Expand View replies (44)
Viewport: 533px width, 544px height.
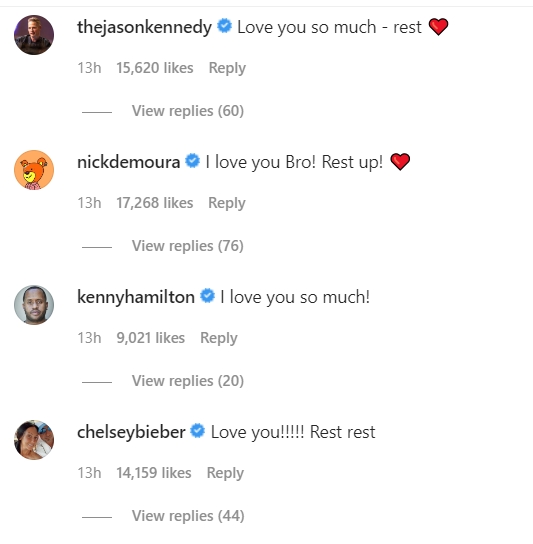point(188,516)
